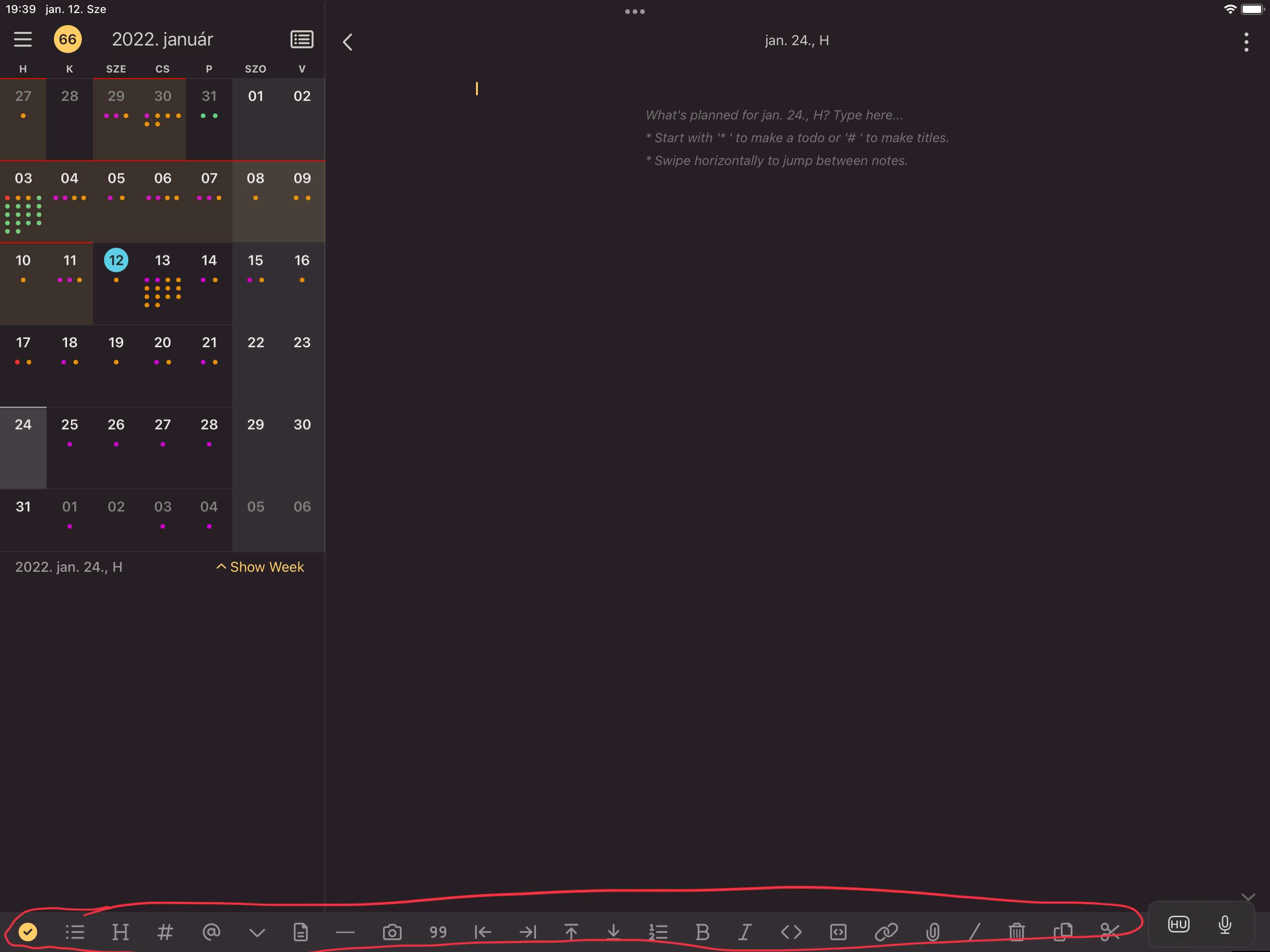Insert a todo checkmark item
The height and width of the screenshot is (952, 1270).
[x=27, y=932]
